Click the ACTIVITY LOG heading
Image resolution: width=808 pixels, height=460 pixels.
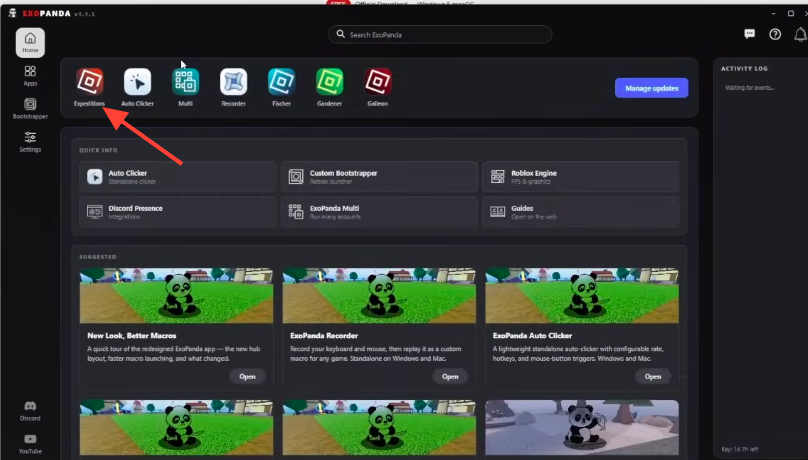(744, 69)
